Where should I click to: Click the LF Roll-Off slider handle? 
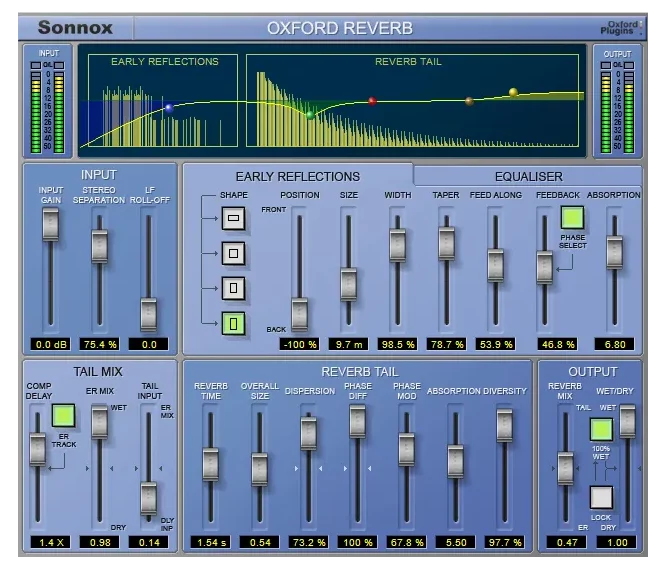tap(148, 315)
